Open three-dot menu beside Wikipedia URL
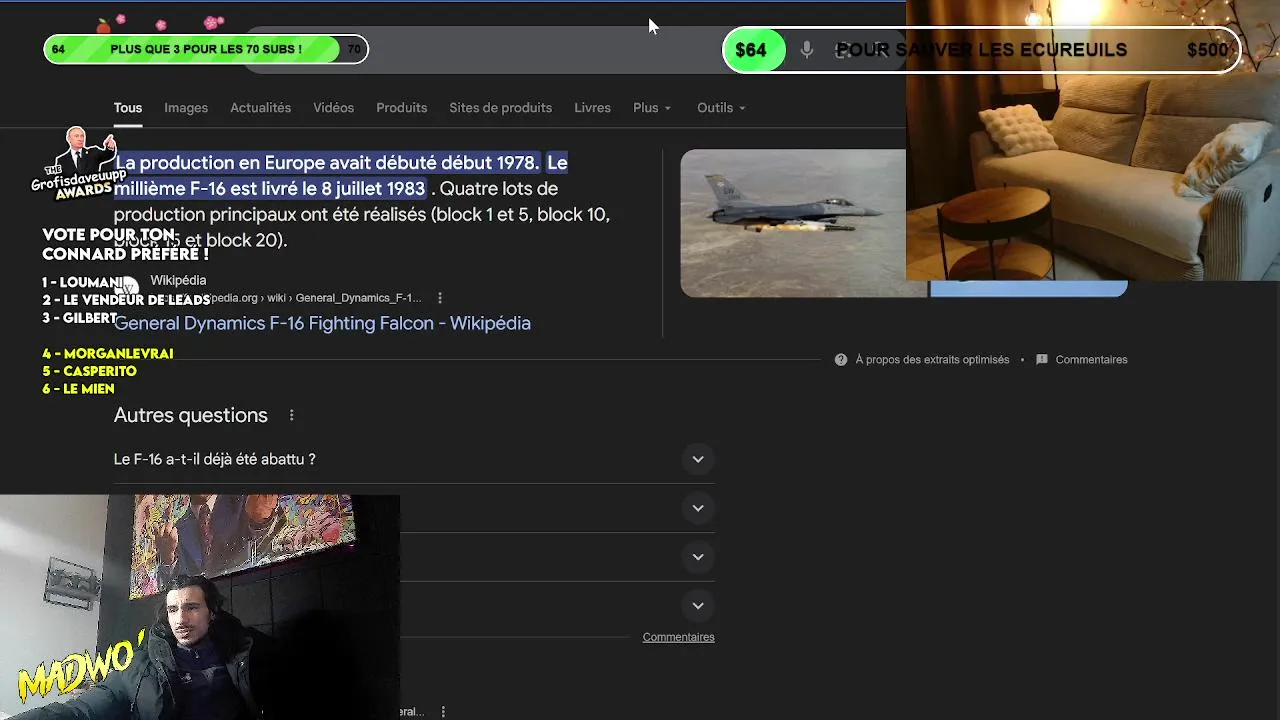 (440, 298)
